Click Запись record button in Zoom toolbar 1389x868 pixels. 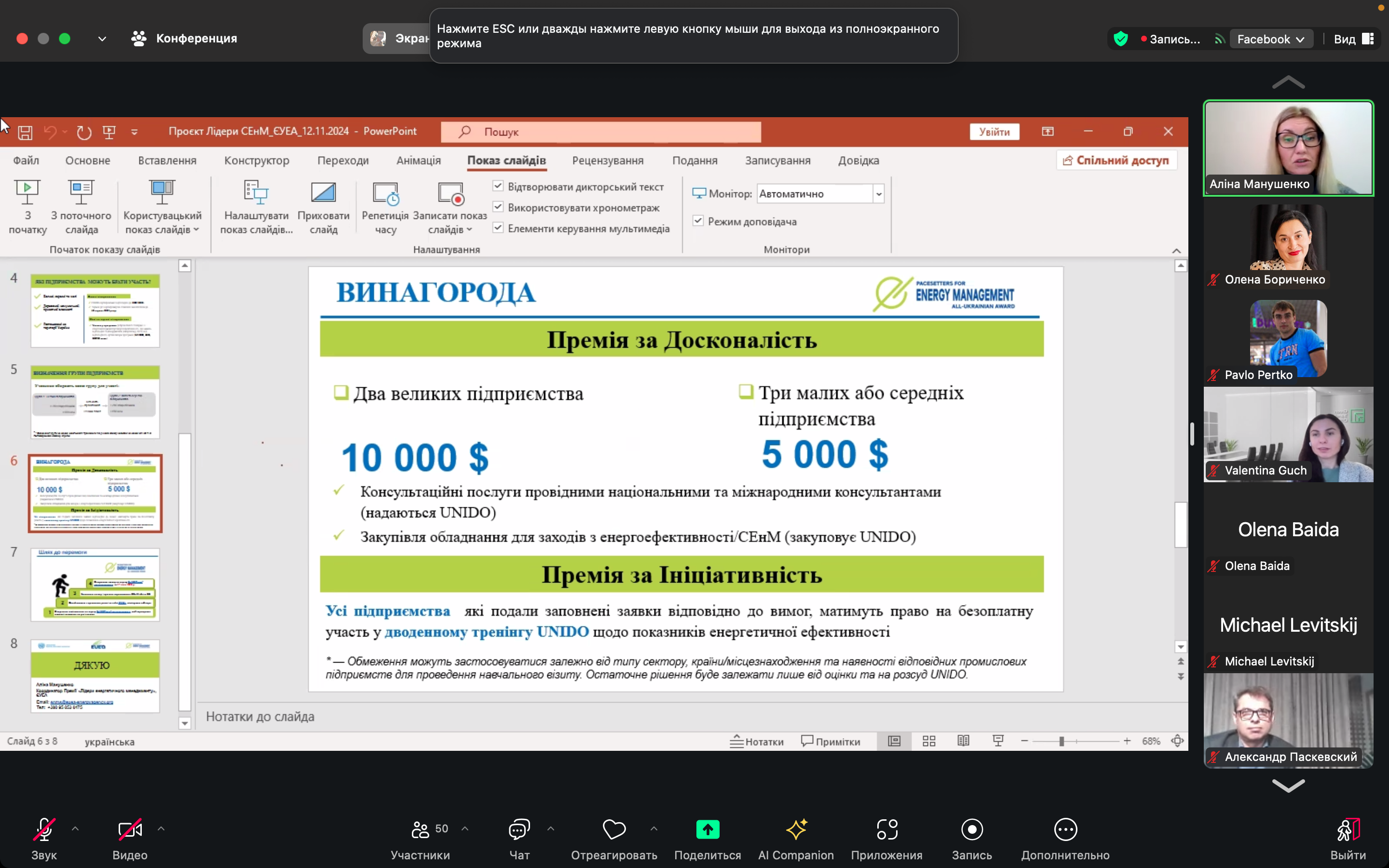[x=972, y=839]
